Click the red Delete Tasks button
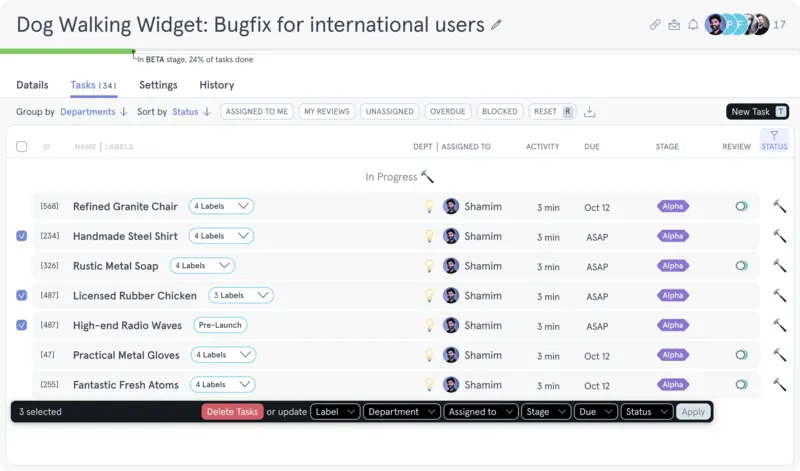The image size is (800, 471). (x=232, y=412)
